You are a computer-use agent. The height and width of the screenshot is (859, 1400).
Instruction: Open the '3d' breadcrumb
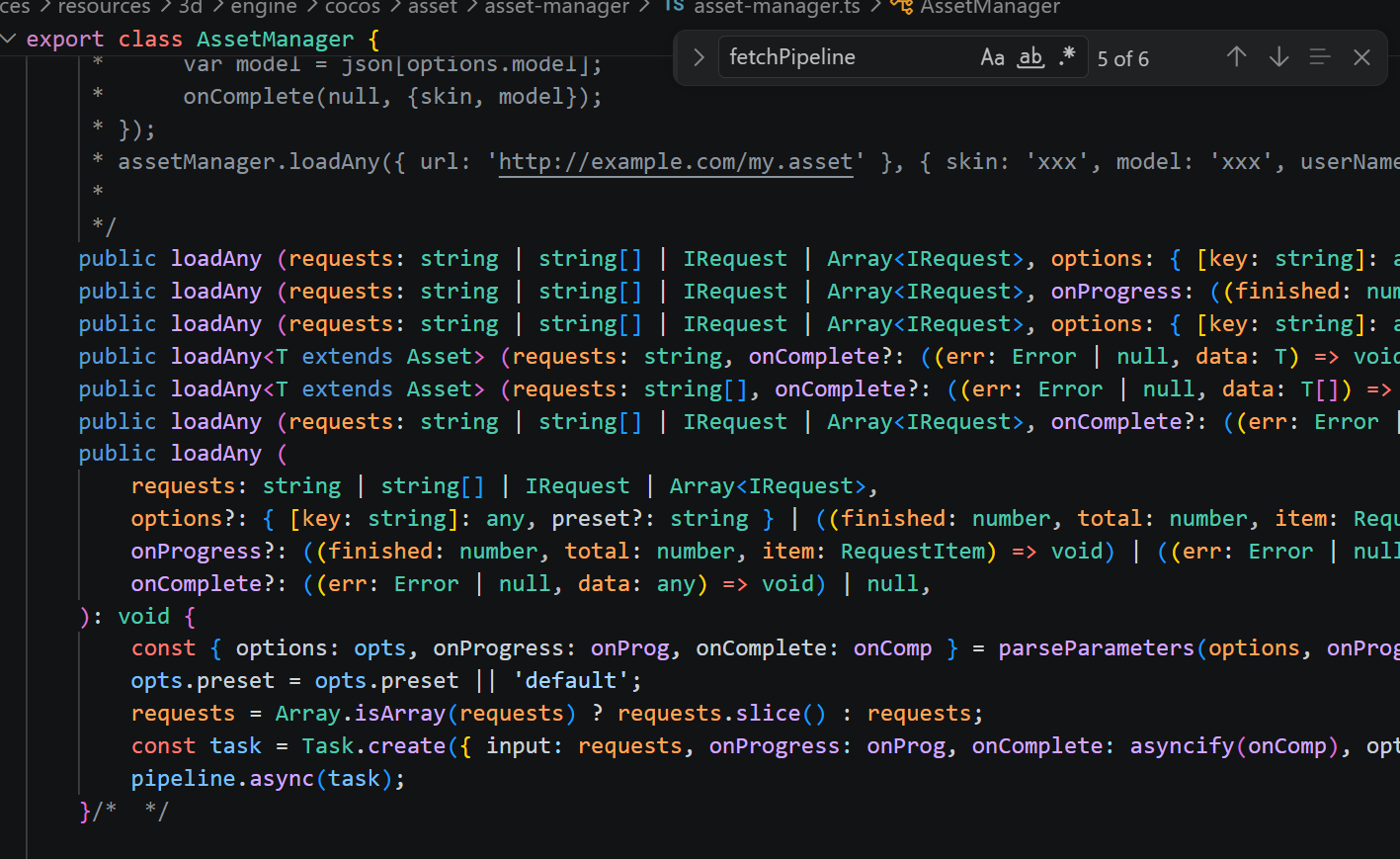pyautogui.click(x=190, y=7)
